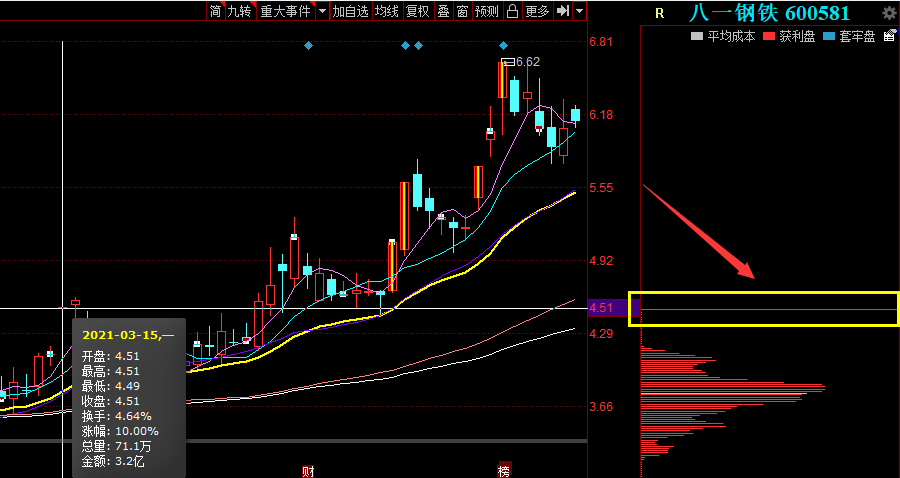The image size is (900, 478).
Task: Click the 获利盘 red legend swatch
Action: tap(769, 36)
